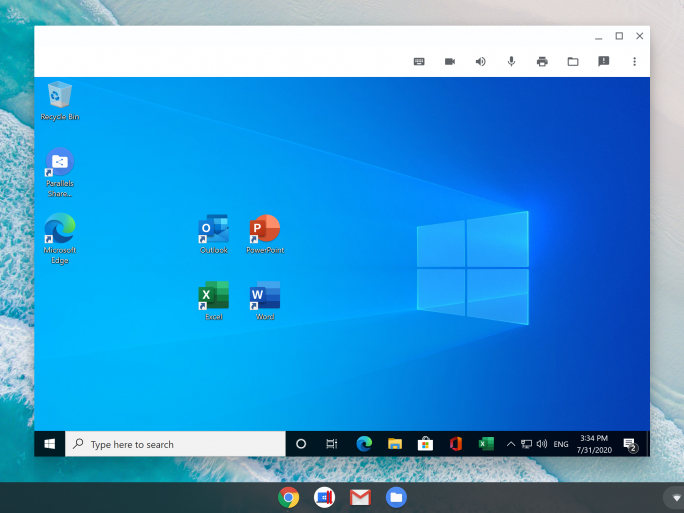
Task: Select the Word desktop shortcut
Action: tap(265, 301)
